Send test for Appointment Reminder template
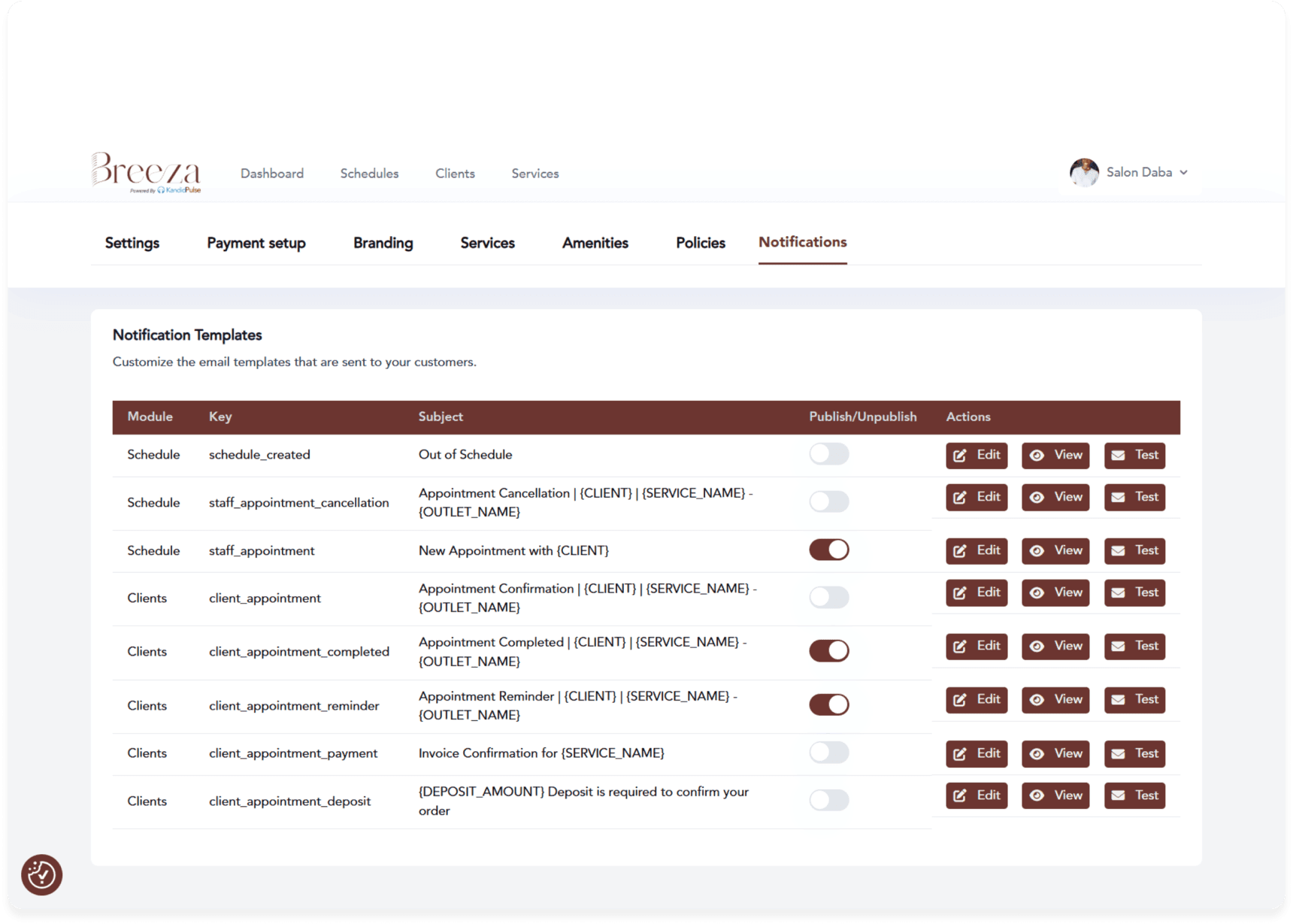Image resolution: width=1293 pixels, height=924 pixels. tap(1134, 699)
